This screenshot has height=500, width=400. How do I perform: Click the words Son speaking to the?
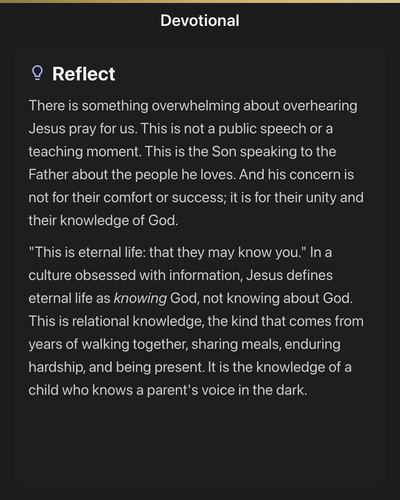(274, 152)
